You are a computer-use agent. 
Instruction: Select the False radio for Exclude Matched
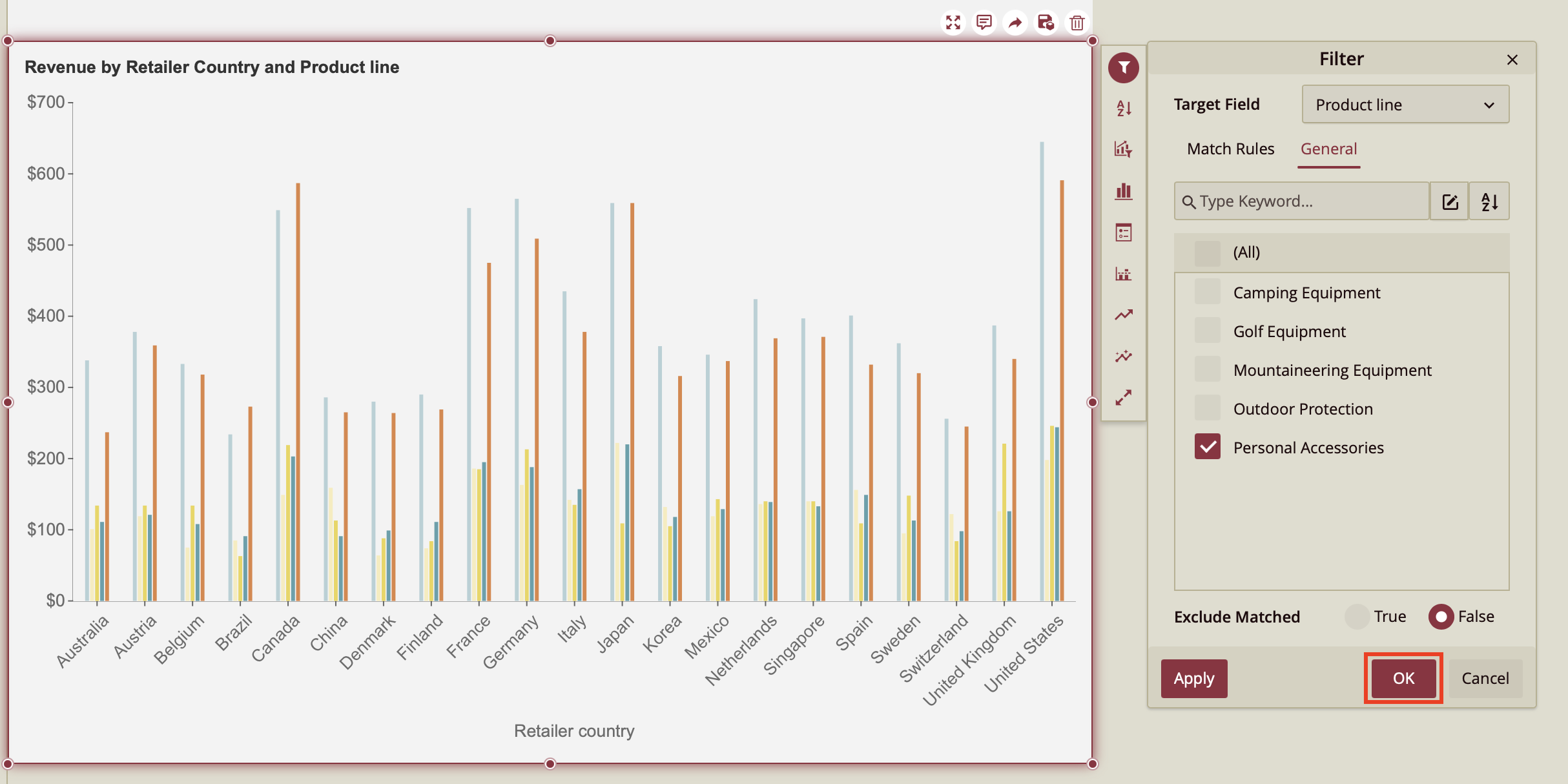pos(1441,616)
